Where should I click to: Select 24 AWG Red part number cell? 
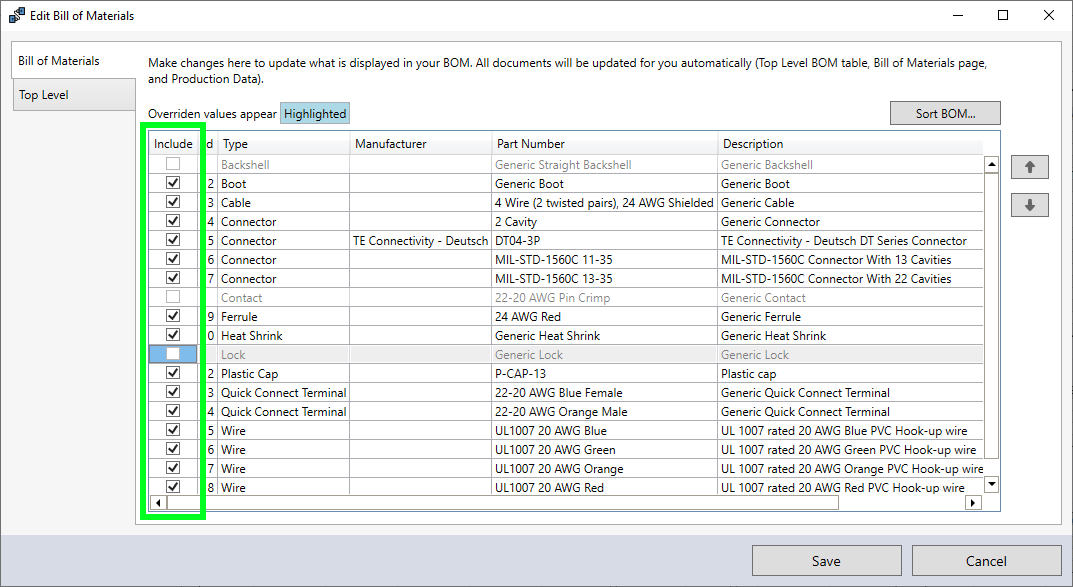(x=605, y=317)
